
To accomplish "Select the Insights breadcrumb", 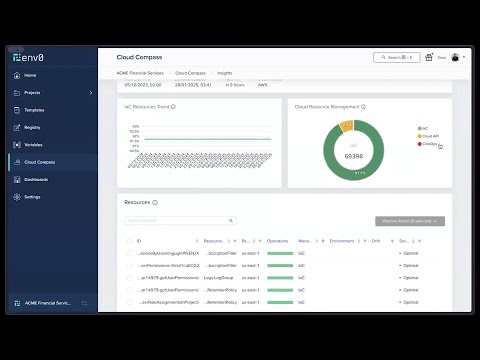I will click(225, 73).
